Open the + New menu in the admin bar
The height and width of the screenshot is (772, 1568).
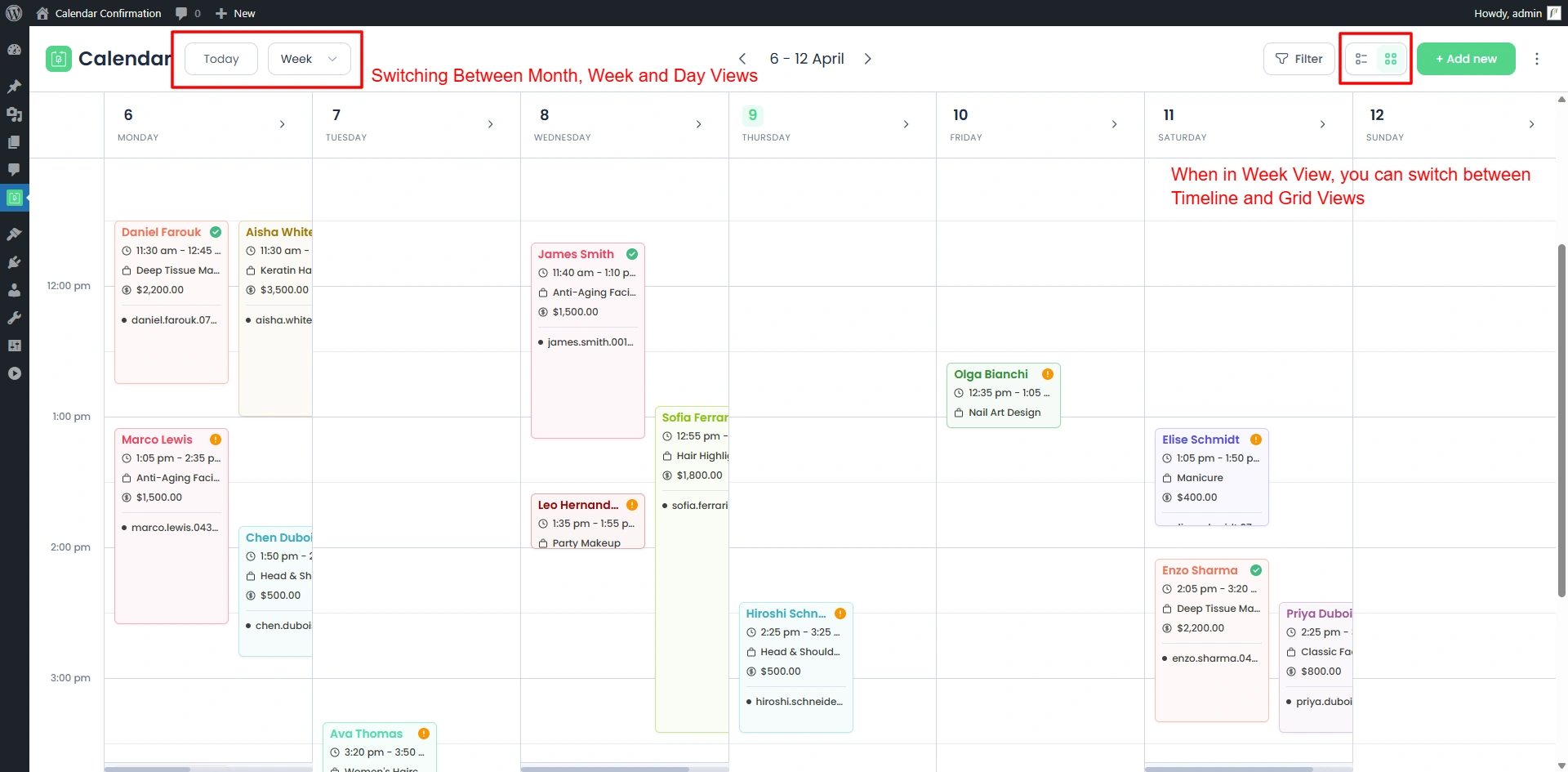pos(235,13)
